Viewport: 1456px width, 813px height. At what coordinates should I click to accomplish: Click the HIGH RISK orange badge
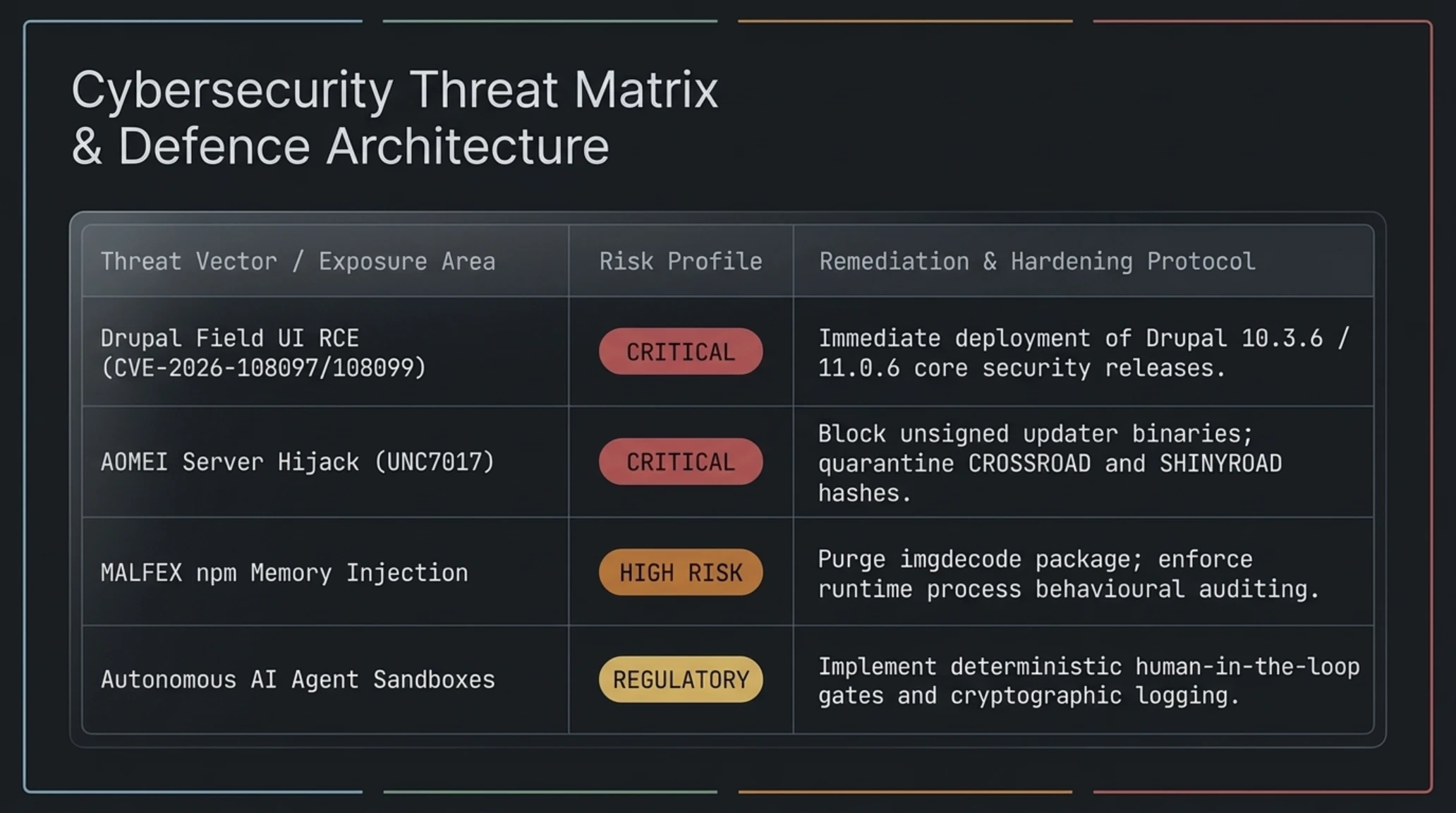681,572
